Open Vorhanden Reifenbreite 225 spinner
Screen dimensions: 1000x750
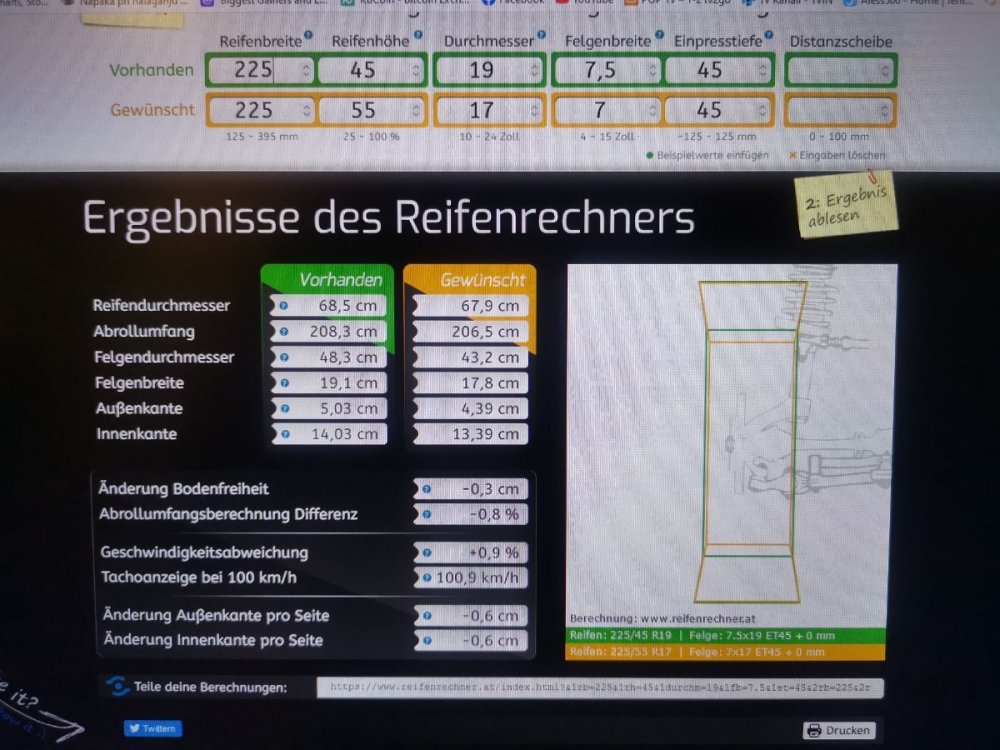(x=305, y=71)
